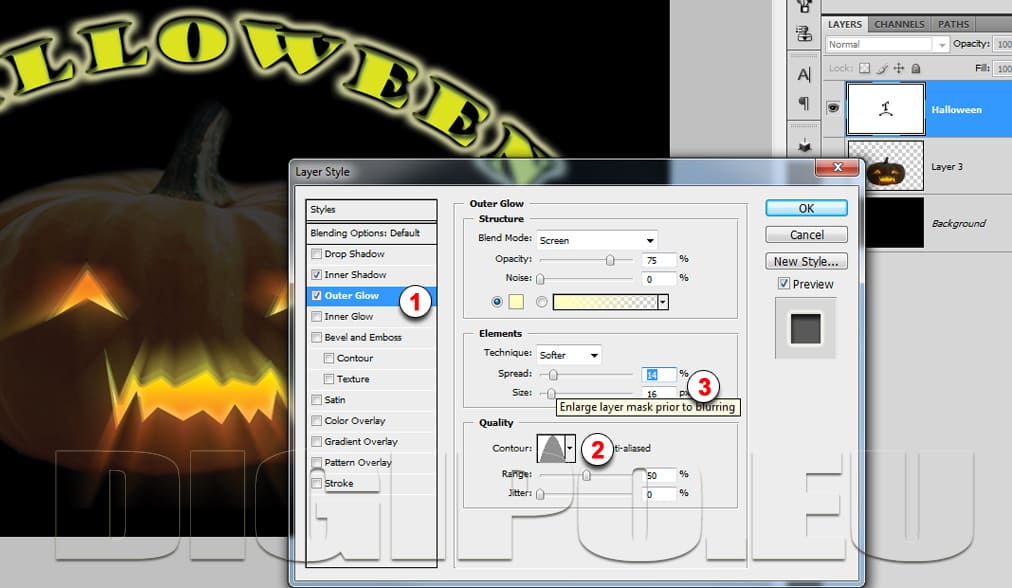Viewport: 1012px width, 588px height.
Task: Click the Outer Glow contour curve preview
Action: coord(551,448)
